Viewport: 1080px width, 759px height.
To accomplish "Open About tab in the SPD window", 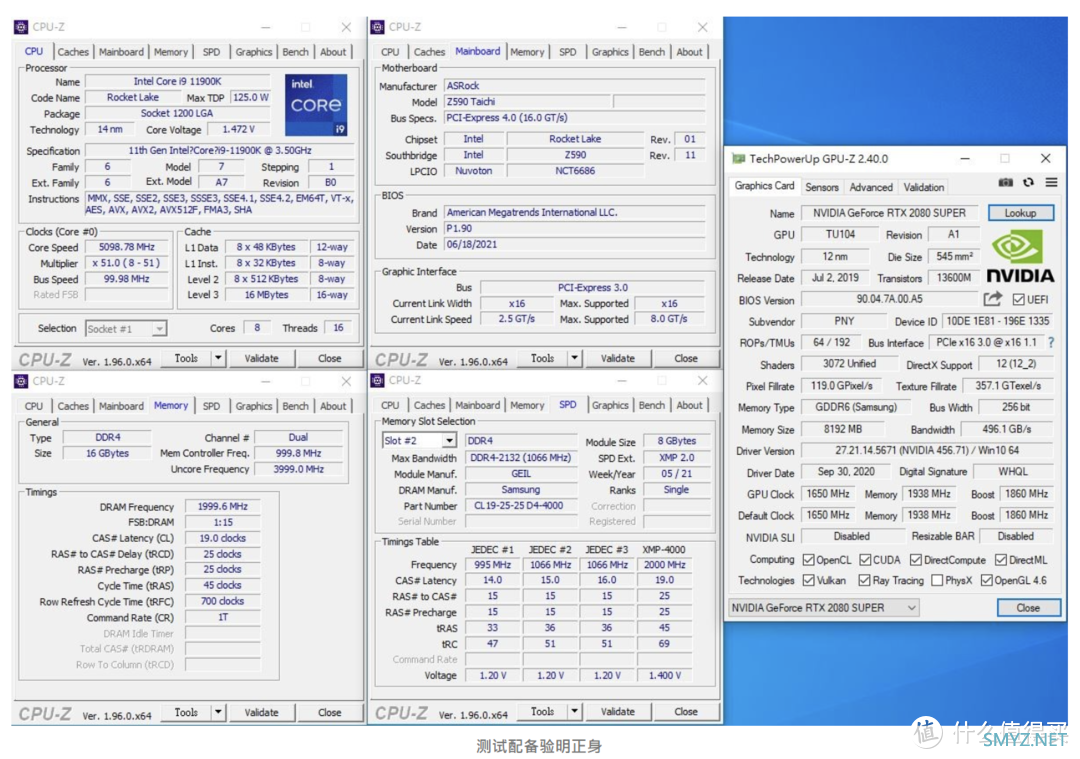I will [689, 405].
